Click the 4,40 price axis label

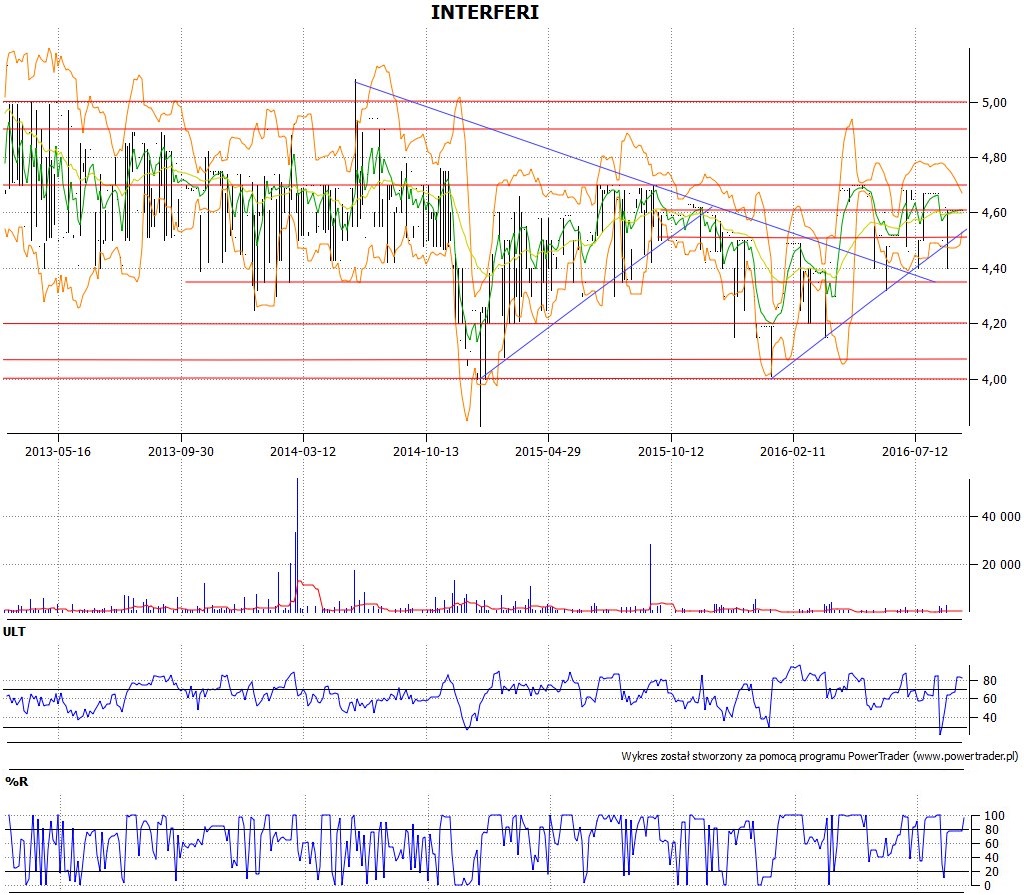pyautogui.click(x=994, y=268)
